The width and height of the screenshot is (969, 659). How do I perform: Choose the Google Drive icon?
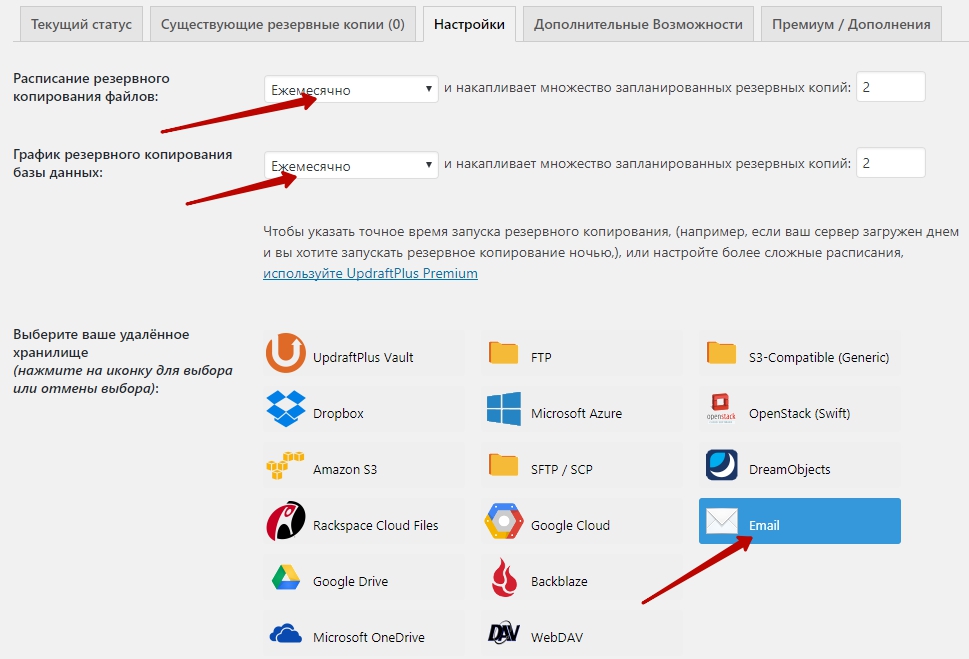point(286,577)
